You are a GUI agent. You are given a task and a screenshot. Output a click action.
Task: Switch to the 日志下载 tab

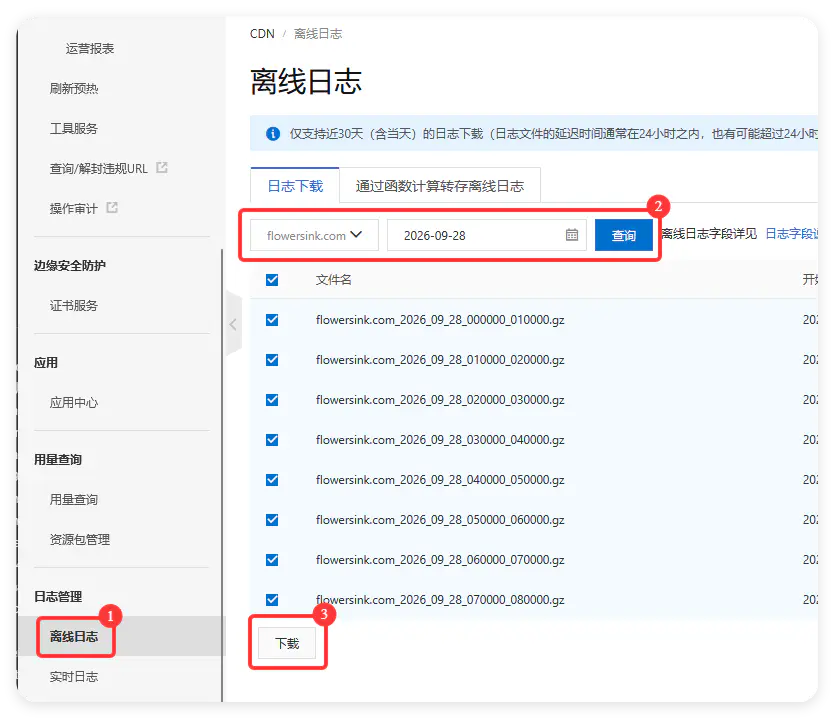295,186
